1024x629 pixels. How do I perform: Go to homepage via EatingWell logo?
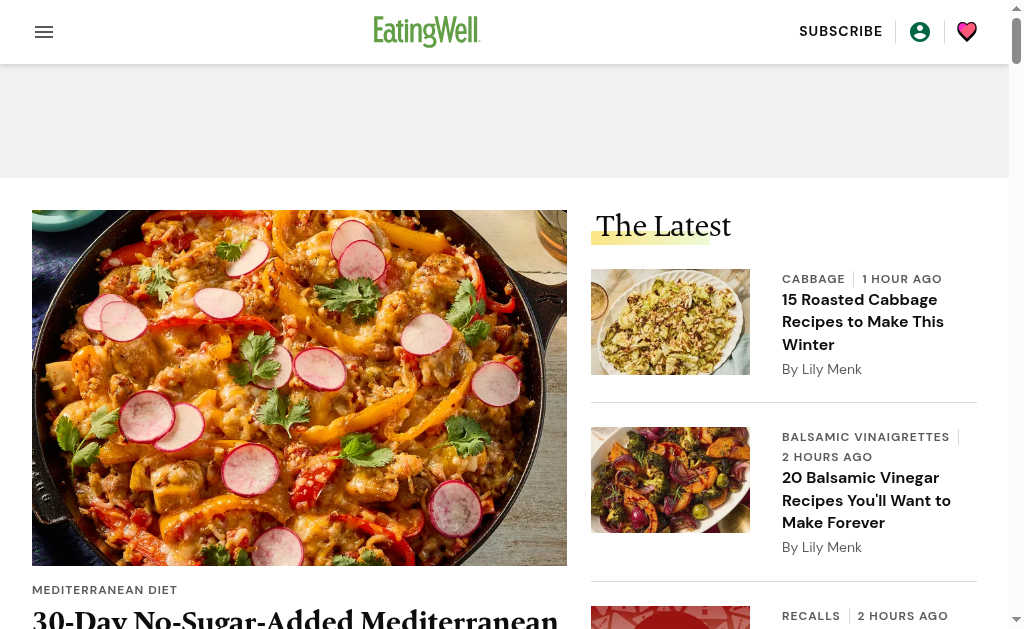[426, 31]
